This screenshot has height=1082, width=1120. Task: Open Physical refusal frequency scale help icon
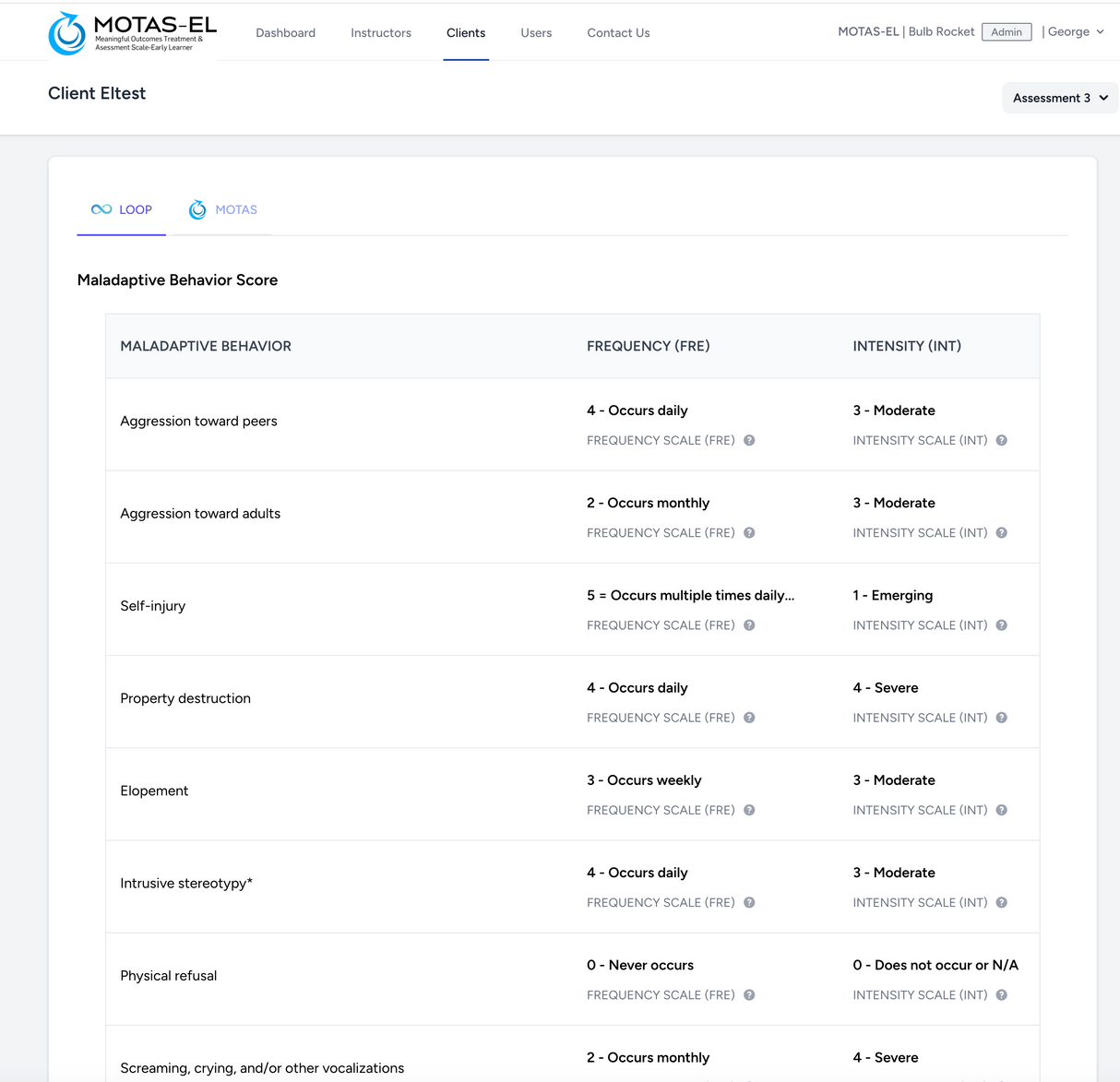749,994
